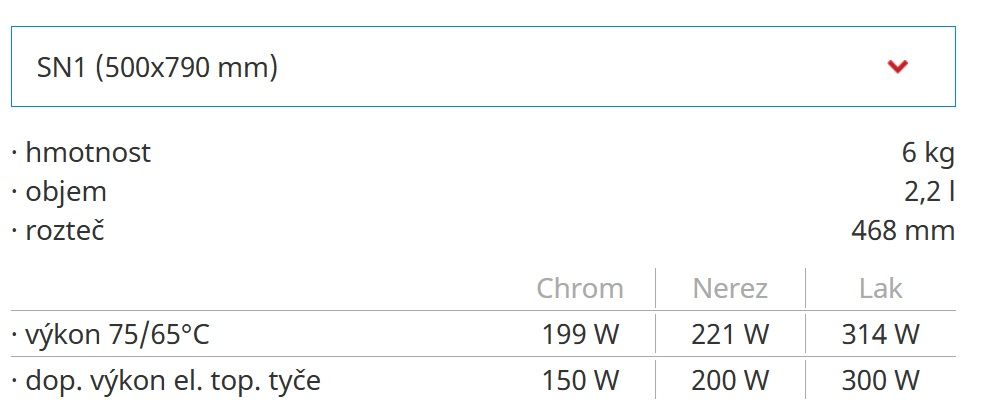Click the 150 W Chrom heating rod value
This screenshot has height=409, width=996.
click(x=580, y=381)
